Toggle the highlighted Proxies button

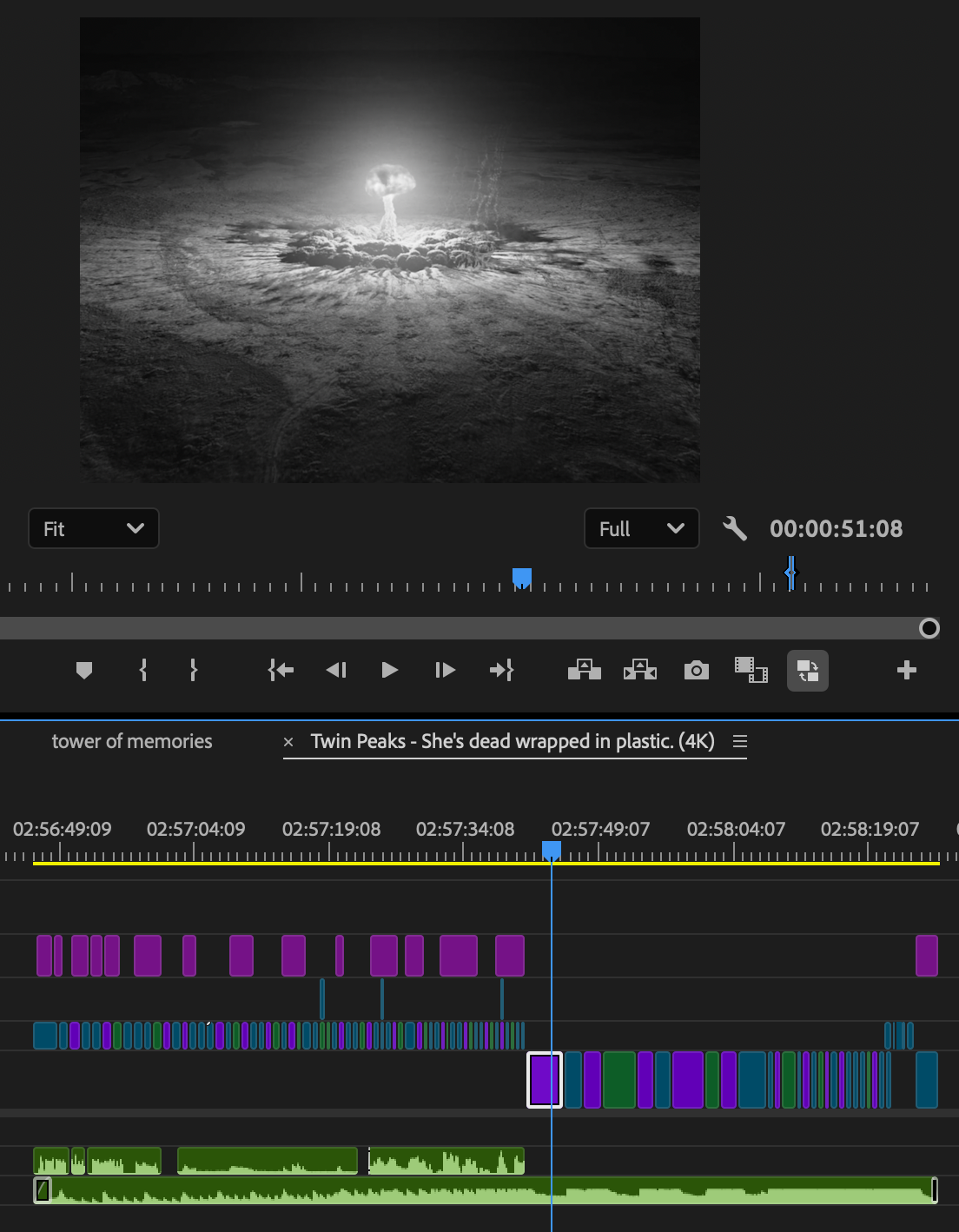pos(808,671)
